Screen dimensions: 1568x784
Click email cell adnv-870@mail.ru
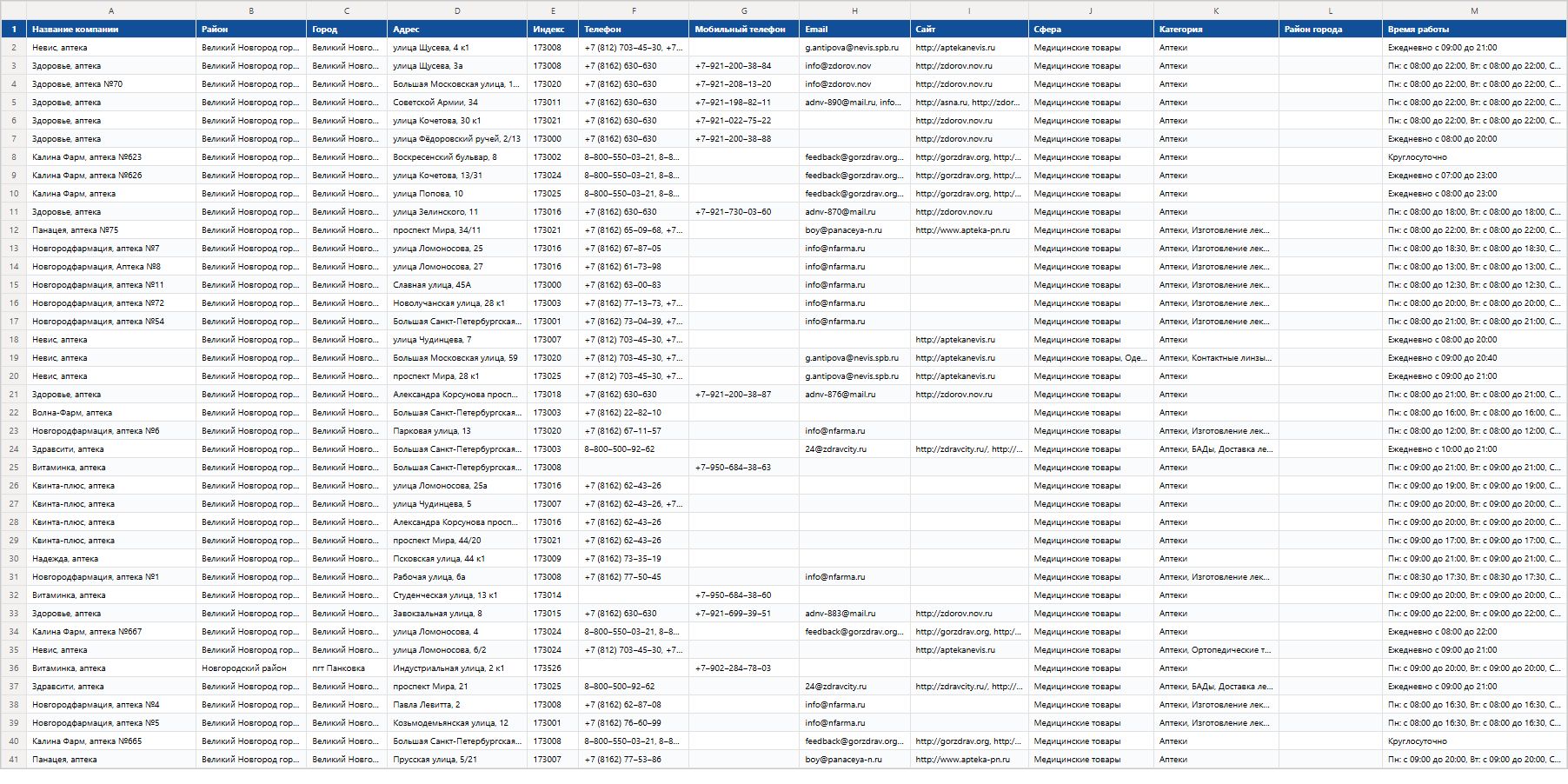854,212
